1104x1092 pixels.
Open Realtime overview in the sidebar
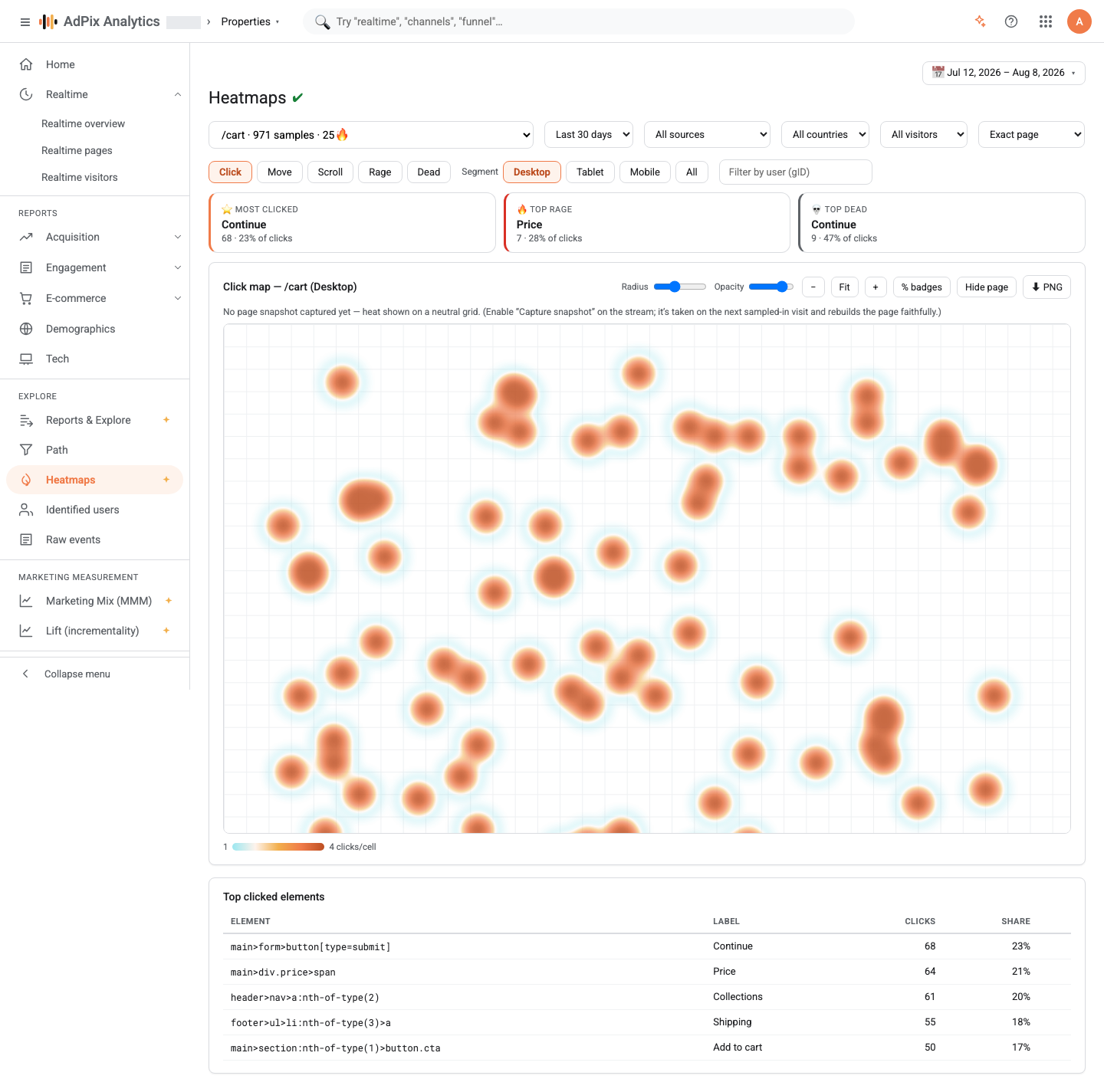click(x=83, y=123)
